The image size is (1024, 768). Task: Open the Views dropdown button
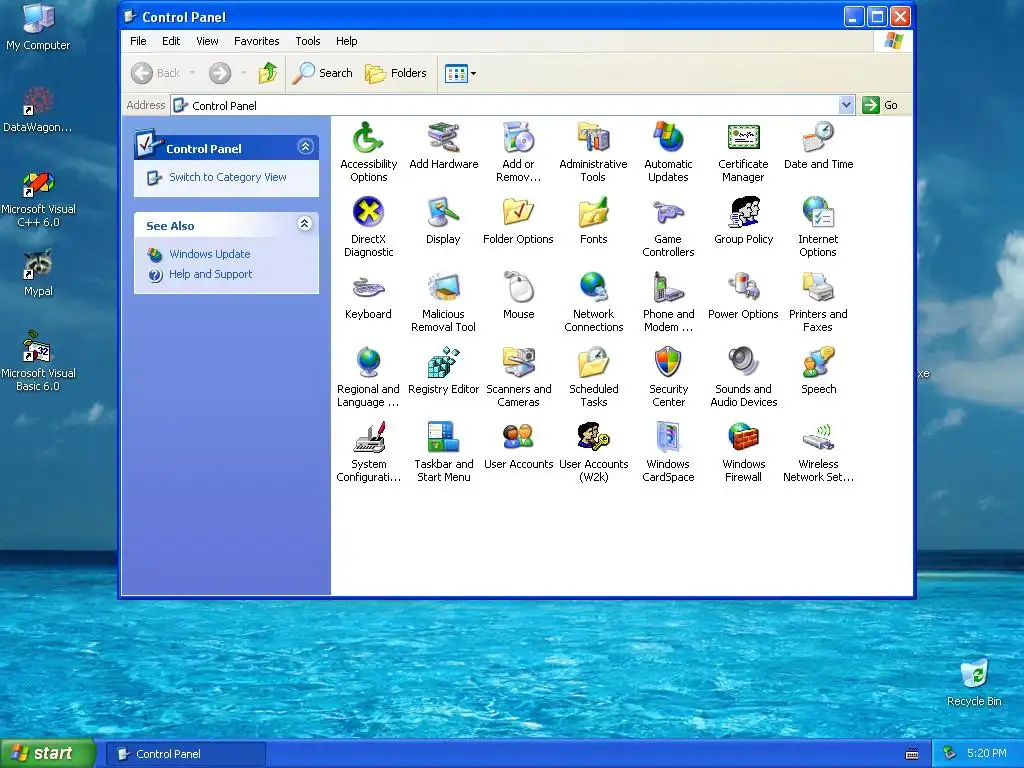460,73
